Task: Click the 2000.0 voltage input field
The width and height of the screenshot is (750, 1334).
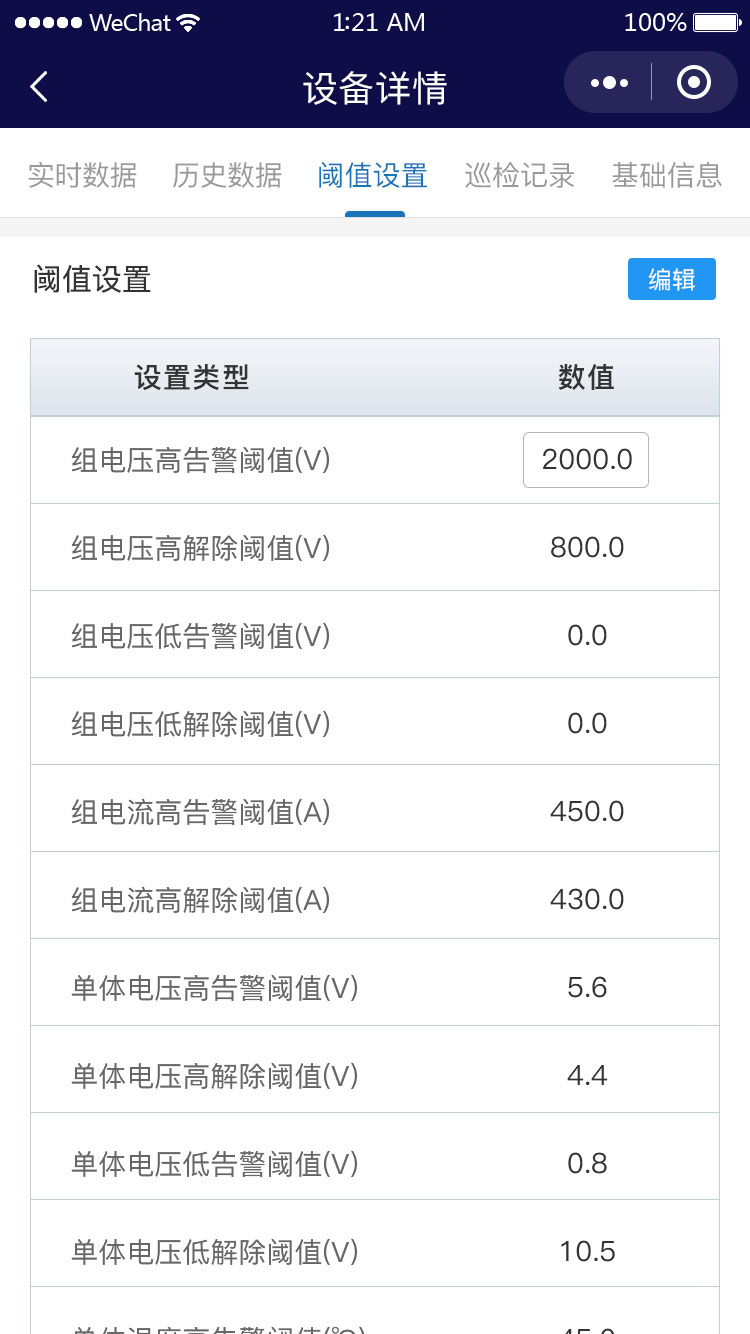Action: tap(586, 460)
